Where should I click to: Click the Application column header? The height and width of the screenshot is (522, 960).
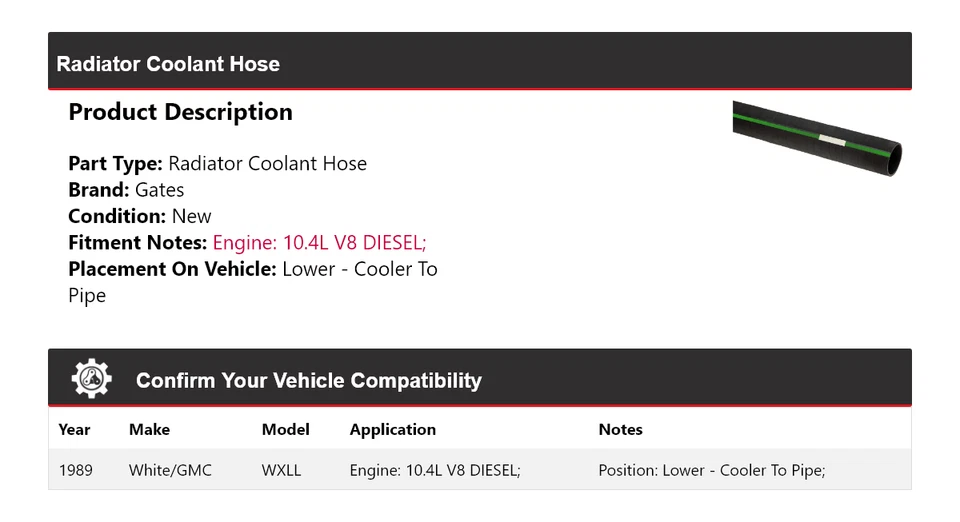click(392, 429)
